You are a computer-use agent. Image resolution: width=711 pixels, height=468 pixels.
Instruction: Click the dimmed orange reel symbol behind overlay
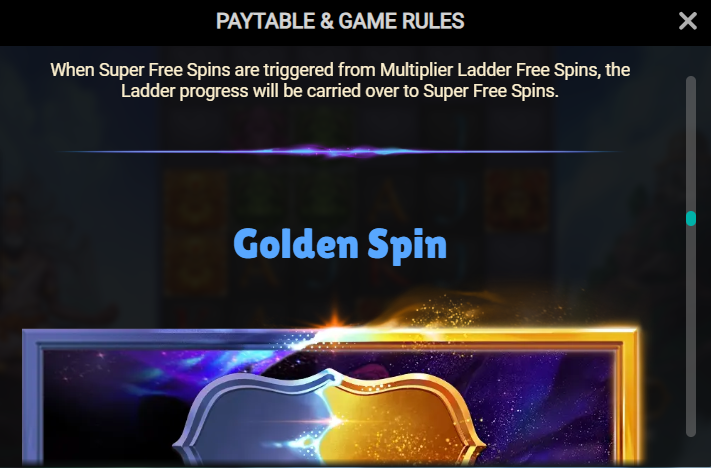point(517,200)
